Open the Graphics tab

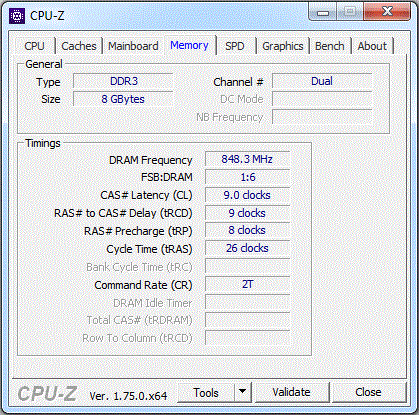[x=283, y=46]
